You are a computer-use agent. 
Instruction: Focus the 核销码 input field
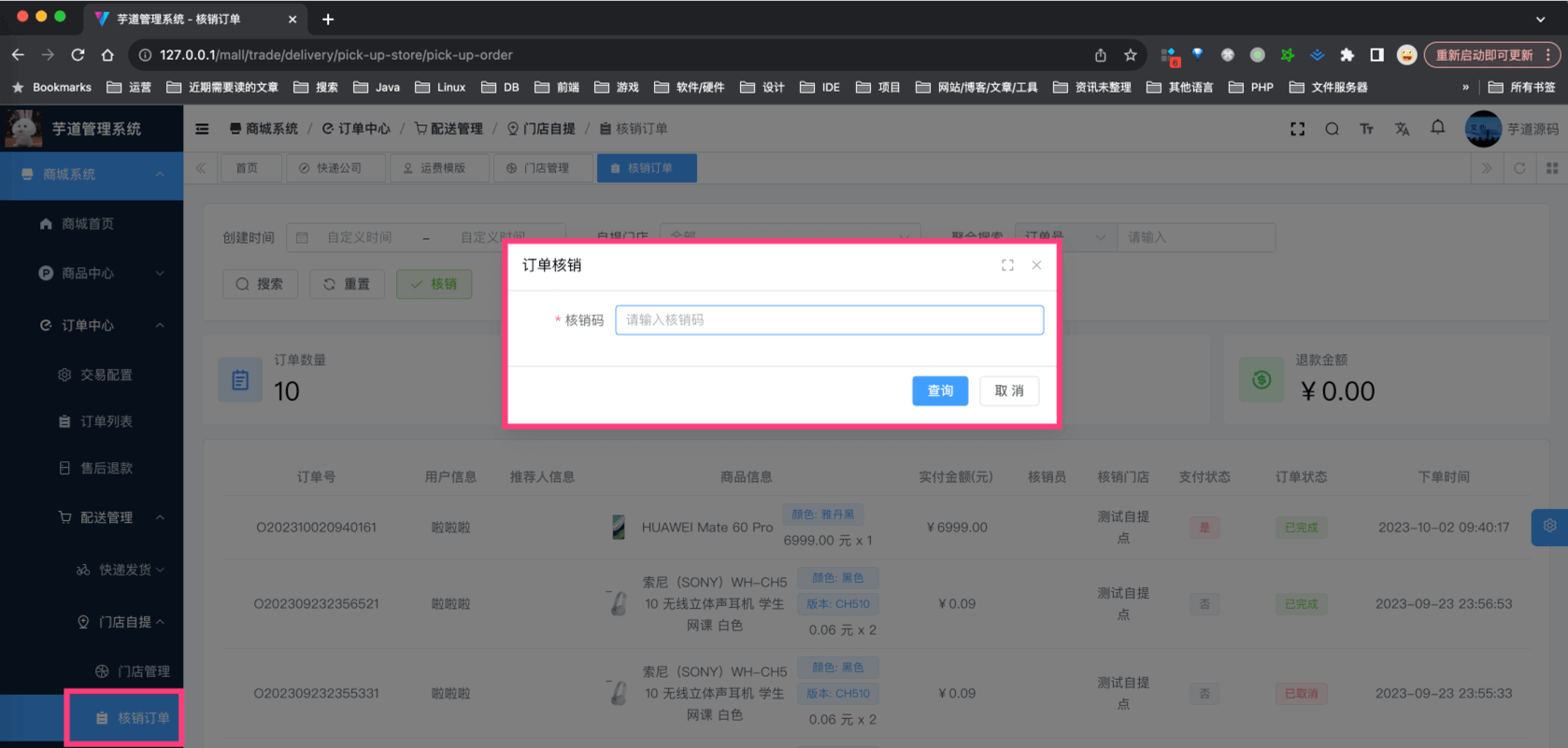[x=829, y=320]
